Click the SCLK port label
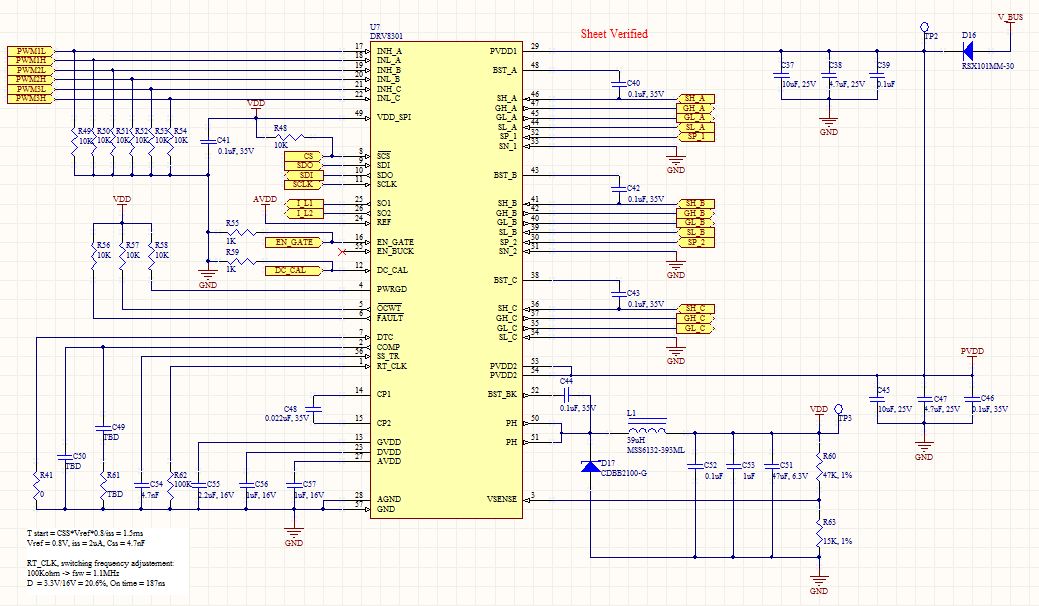Image resolution: width=1039 pixels, height=606 pixels. 303,185
